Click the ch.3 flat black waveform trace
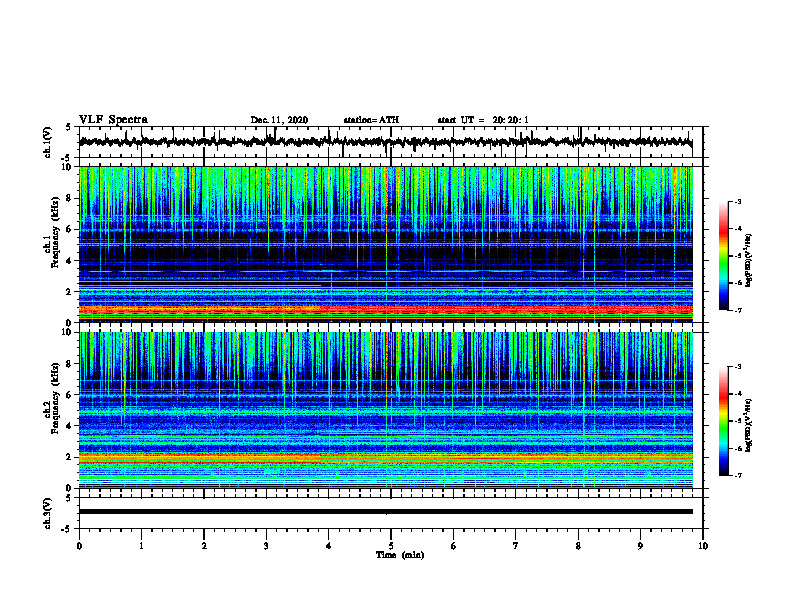Image resolution: width=792 pixels, height=612 pixels. click(385, 512)
